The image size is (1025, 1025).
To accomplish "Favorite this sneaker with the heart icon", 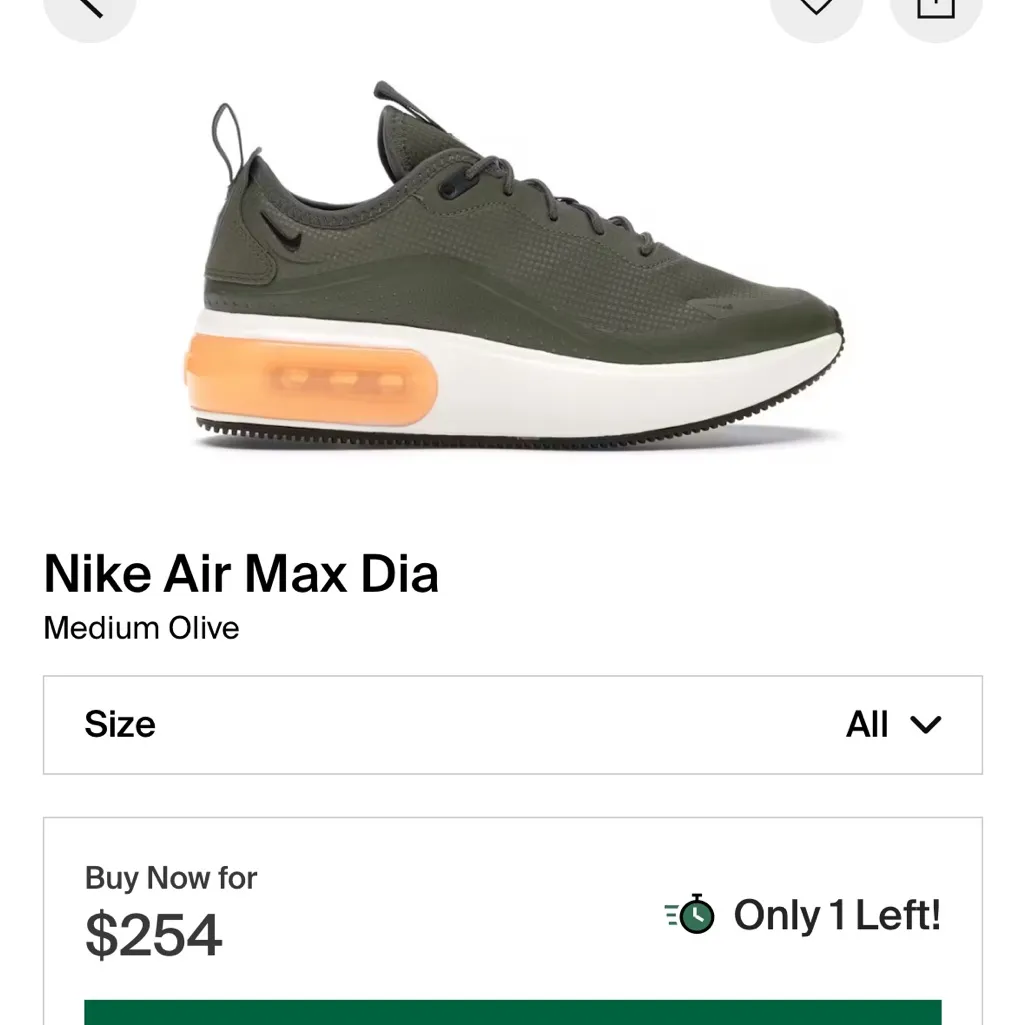I will (817, 8).
